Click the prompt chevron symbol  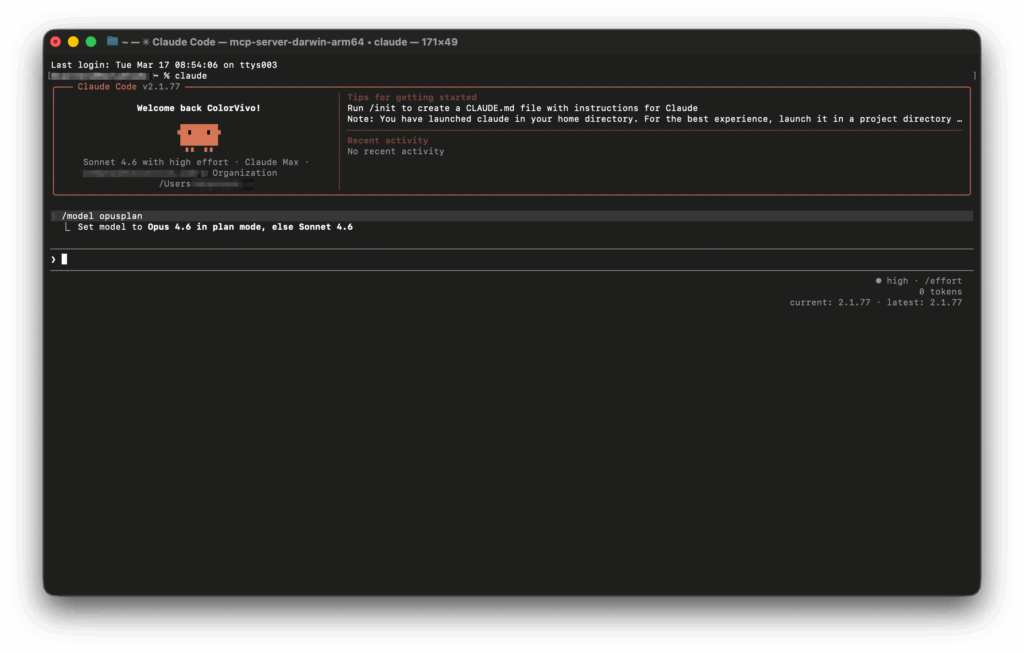[x=54, y=259]
